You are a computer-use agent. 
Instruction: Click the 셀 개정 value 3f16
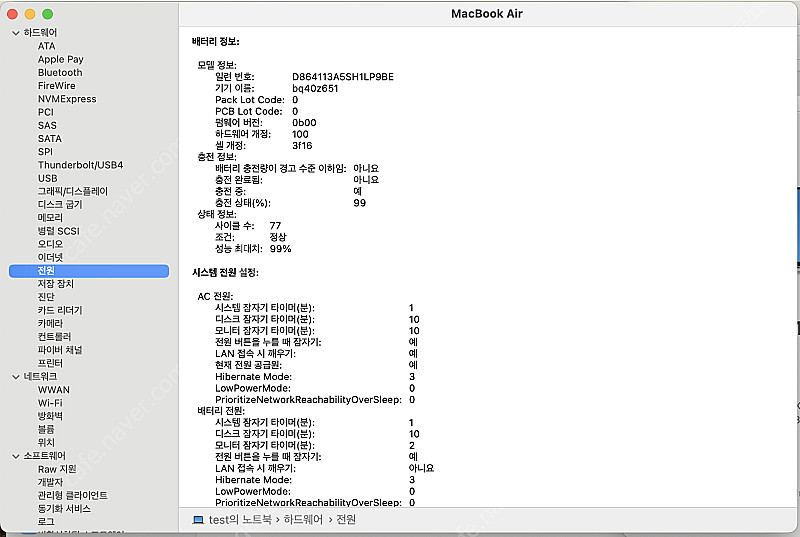pyautogui.click(x=302, y=146)
